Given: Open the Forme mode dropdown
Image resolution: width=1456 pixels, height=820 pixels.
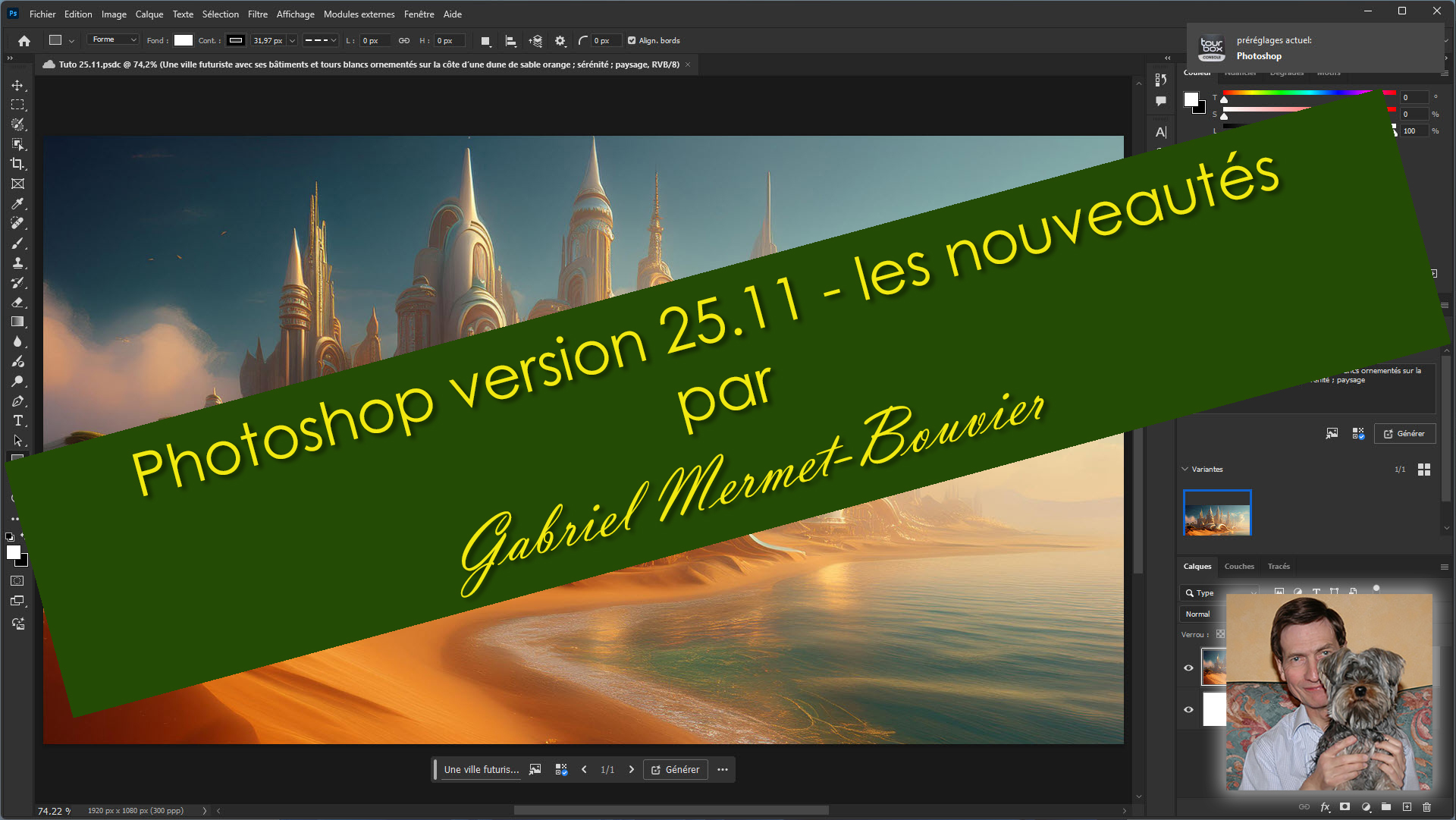Looking at the screenshot, I should [112, 40].
